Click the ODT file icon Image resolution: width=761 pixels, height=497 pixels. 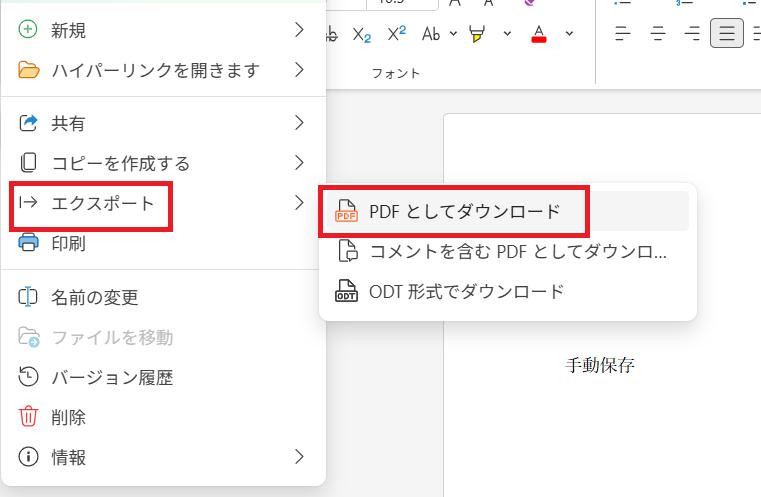tap(347, 291)
